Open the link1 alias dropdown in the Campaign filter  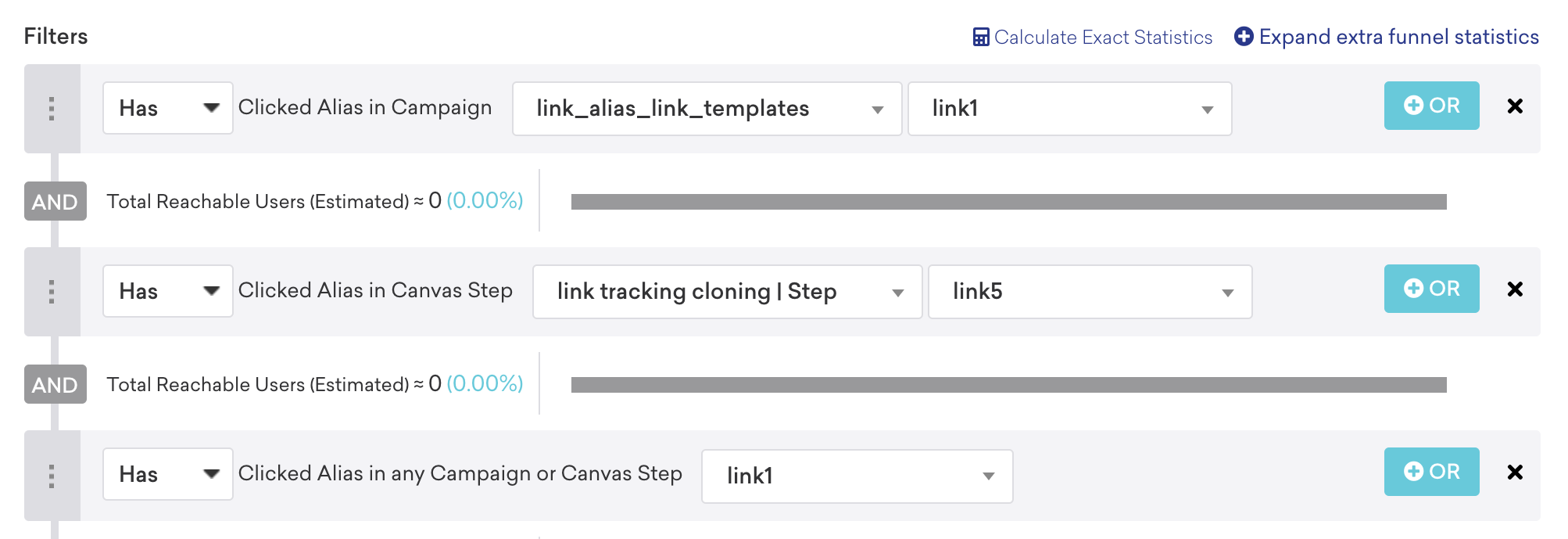coord(1070,109)
